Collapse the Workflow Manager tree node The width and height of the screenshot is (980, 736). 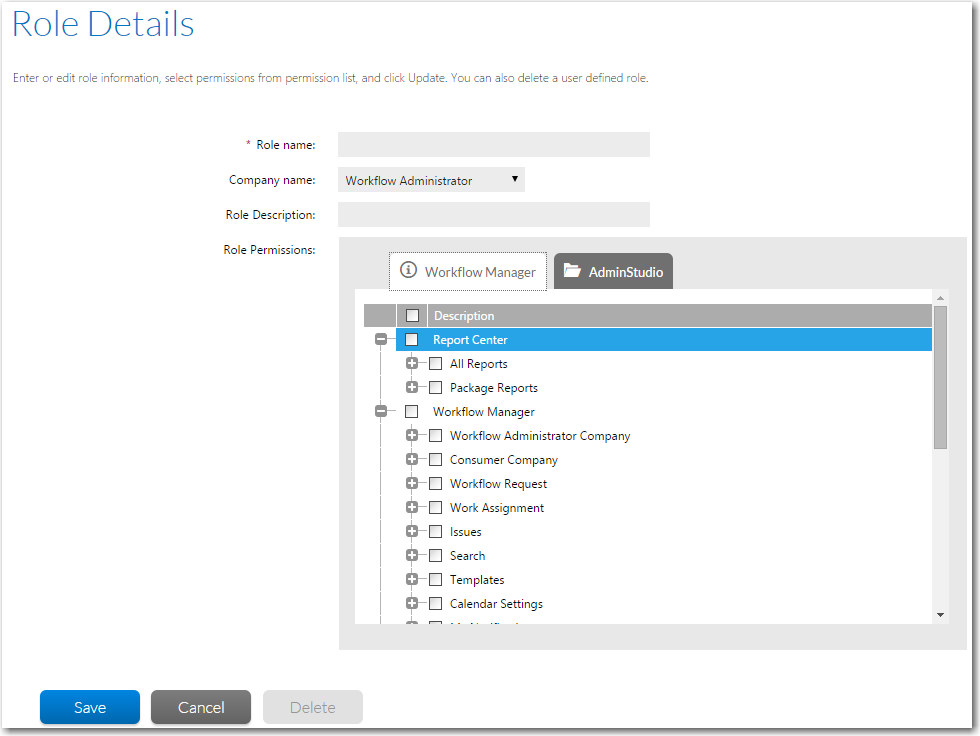pos(380,412)
